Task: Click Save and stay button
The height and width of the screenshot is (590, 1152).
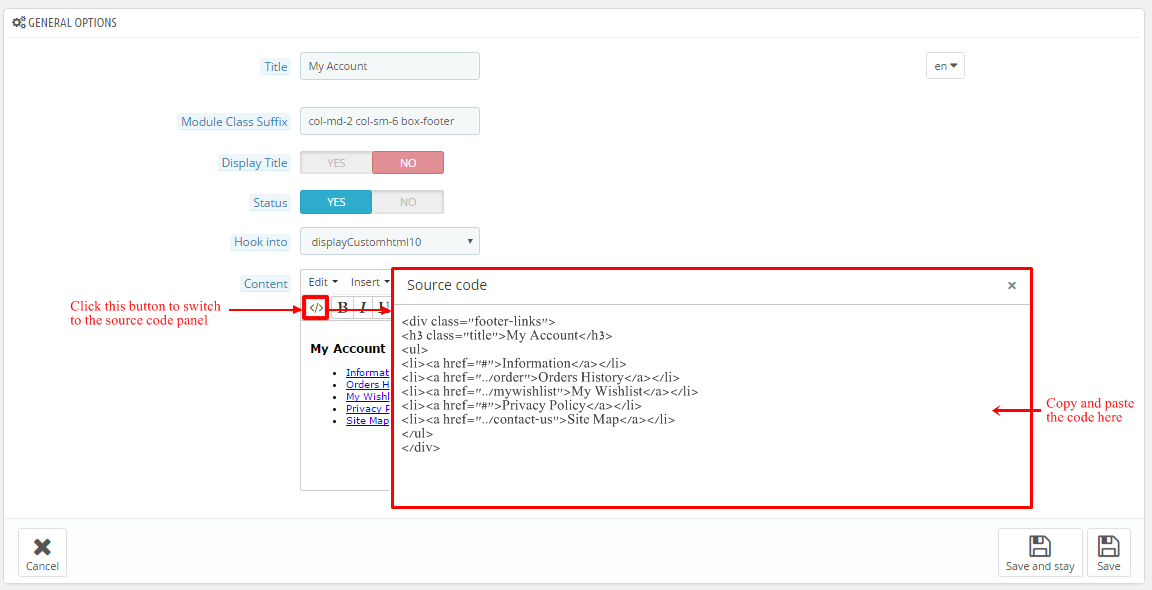Action: (1040, 553)
